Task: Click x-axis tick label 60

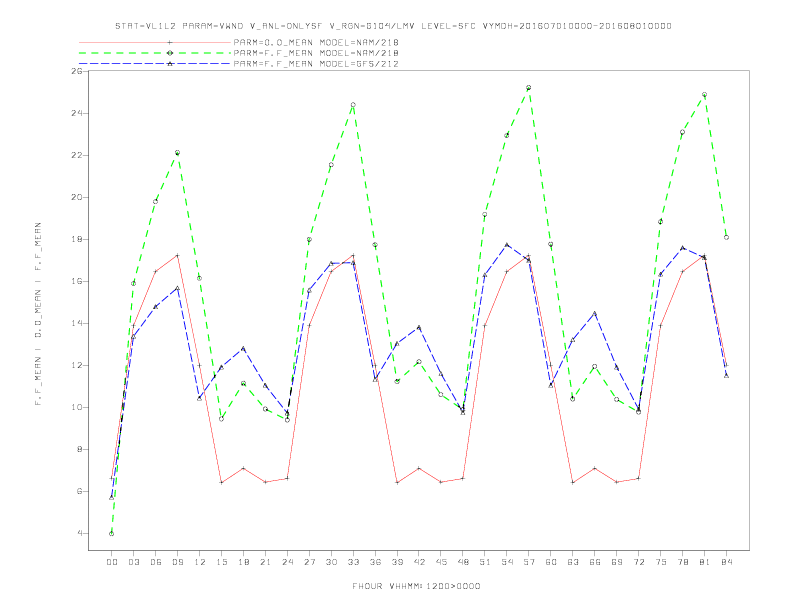Action: pos(551,562)
